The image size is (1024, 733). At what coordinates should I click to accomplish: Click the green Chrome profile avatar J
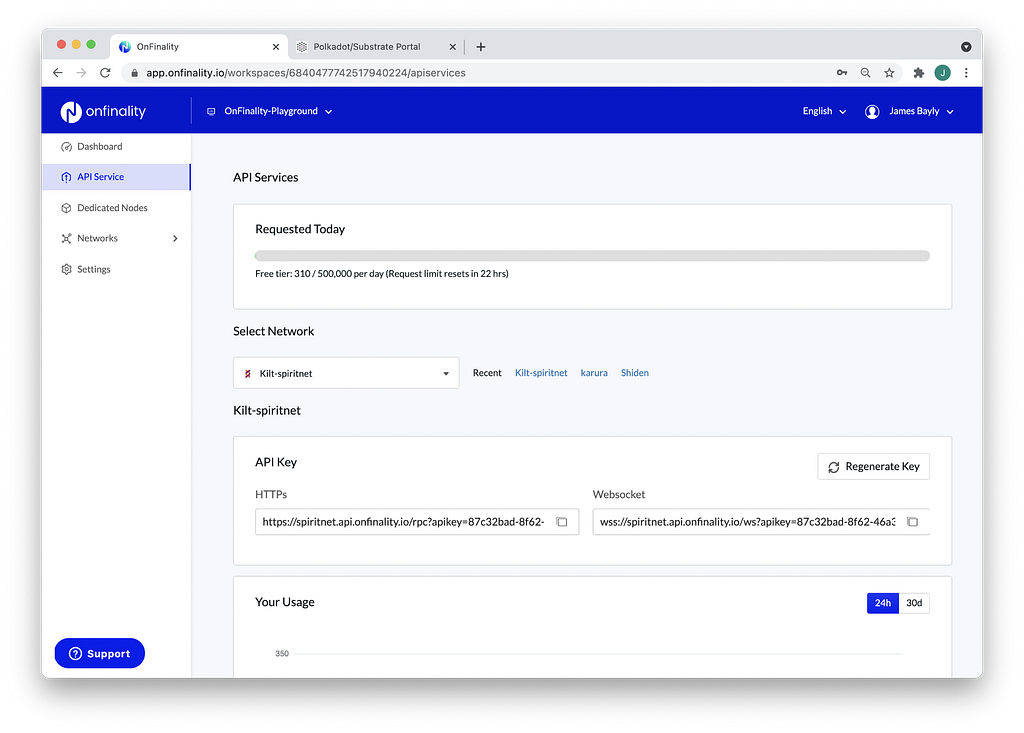942,73
